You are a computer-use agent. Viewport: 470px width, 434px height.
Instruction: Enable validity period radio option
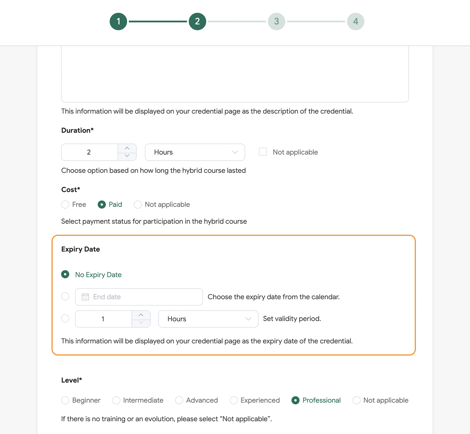point(65,319)
